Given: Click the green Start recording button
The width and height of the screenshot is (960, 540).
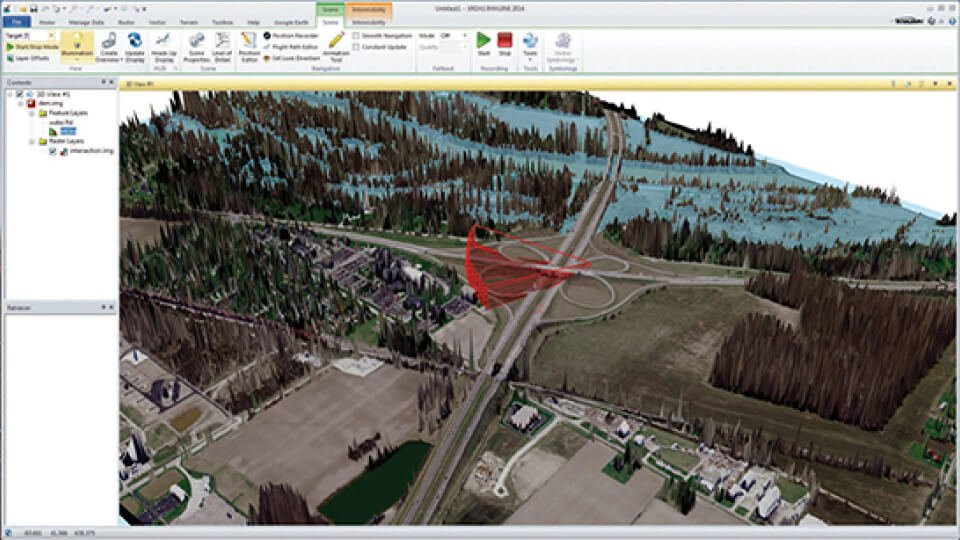Looking at the screenshot, I should (484, 43).
